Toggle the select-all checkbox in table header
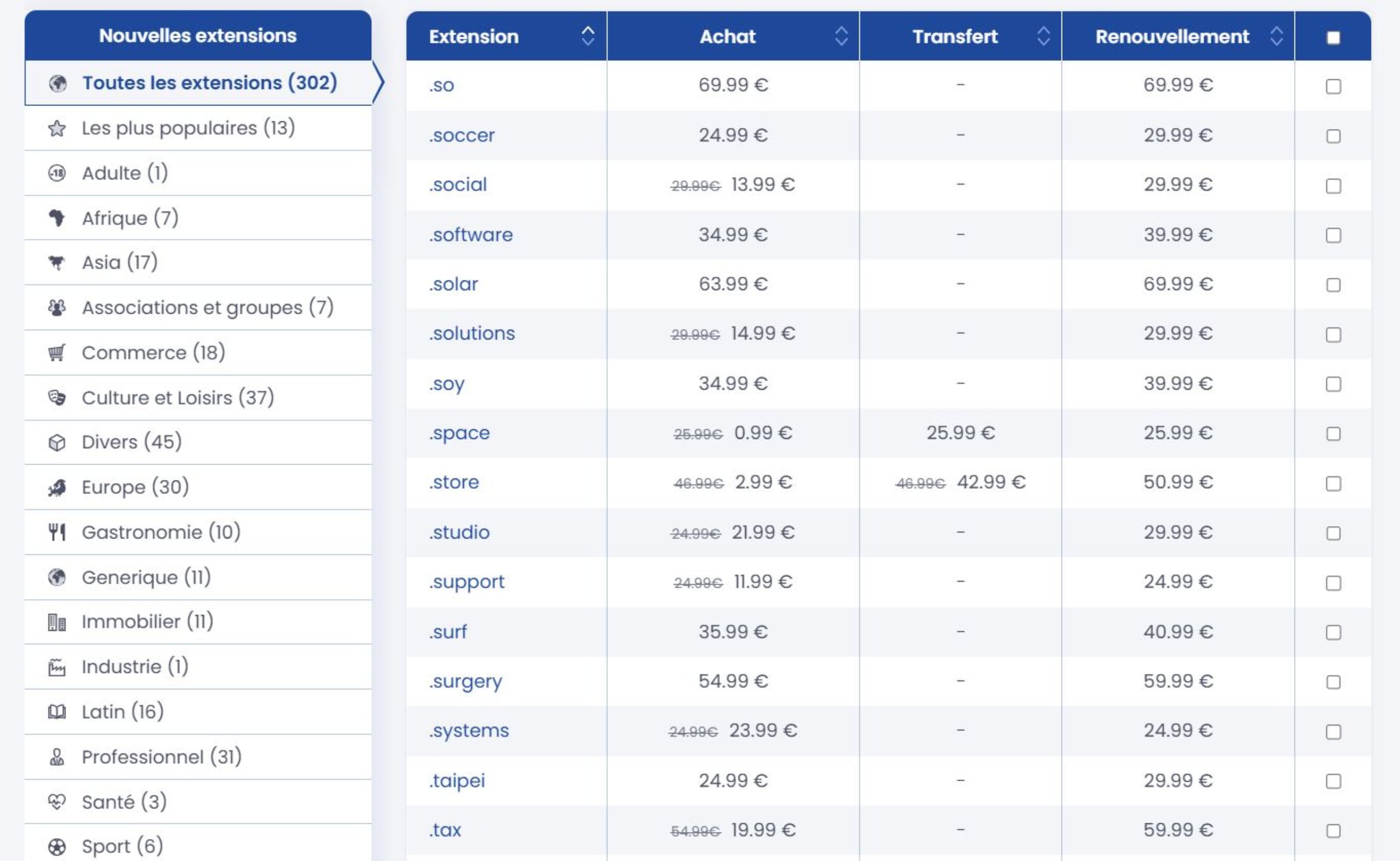Image resolution: width=1400 pixels, height=861 pixels. pos(1333,38)
